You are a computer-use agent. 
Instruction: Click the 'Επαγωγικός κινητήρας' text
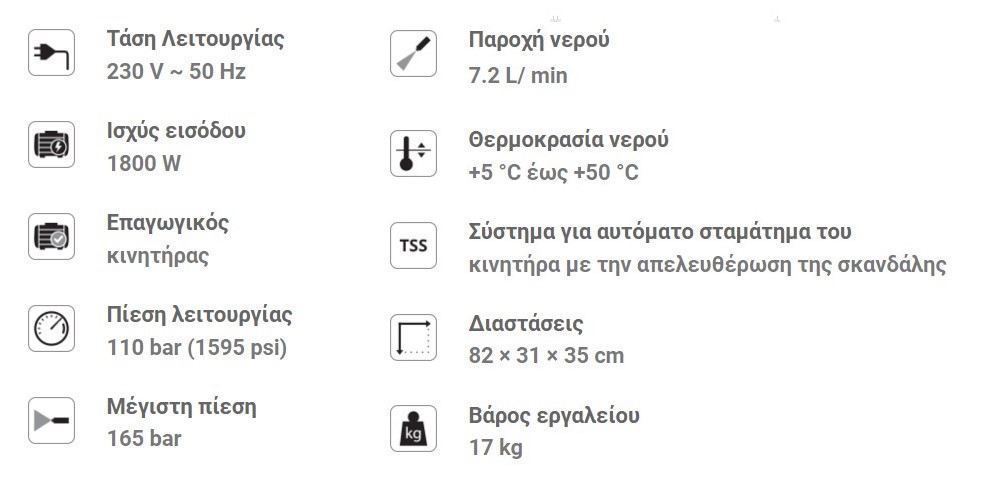click(168, 238)
